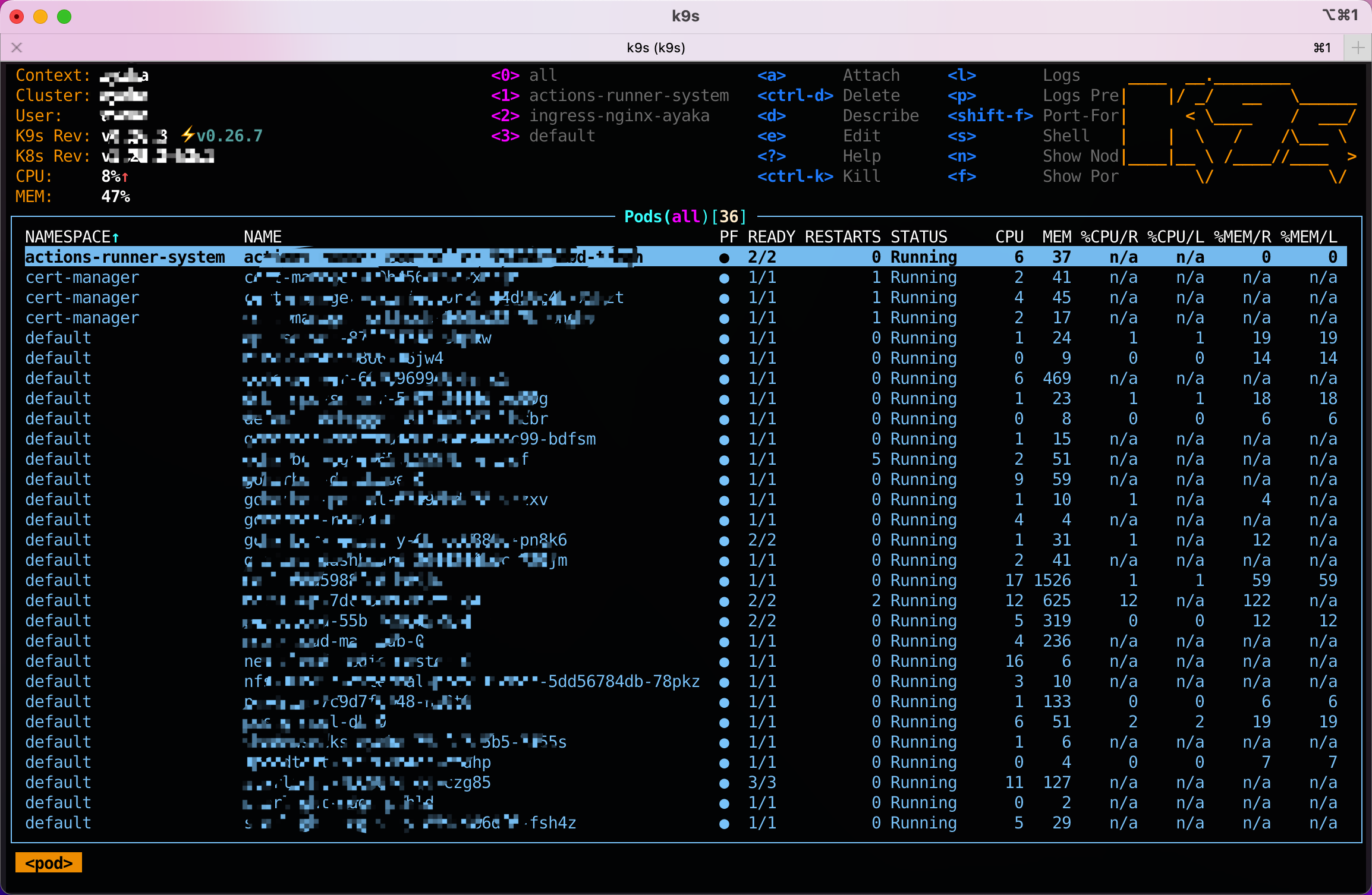Image resolution: width=1372 pixels, height=895 pixels.
Task: Click the RESTARTS value 5 row status
Action: 923,459
